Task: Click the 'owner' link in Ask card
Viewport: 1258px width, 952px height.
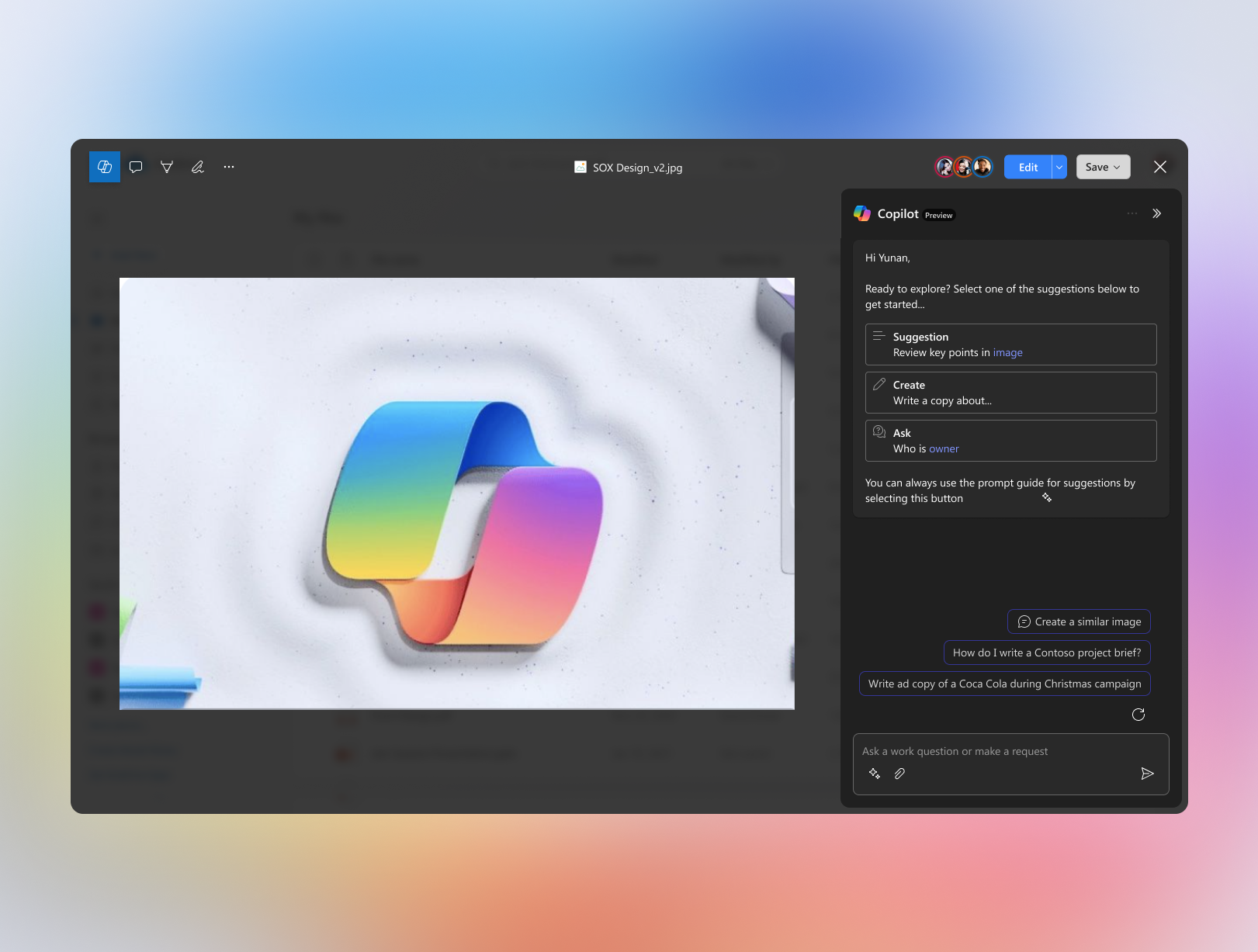Action: point(944,448)
